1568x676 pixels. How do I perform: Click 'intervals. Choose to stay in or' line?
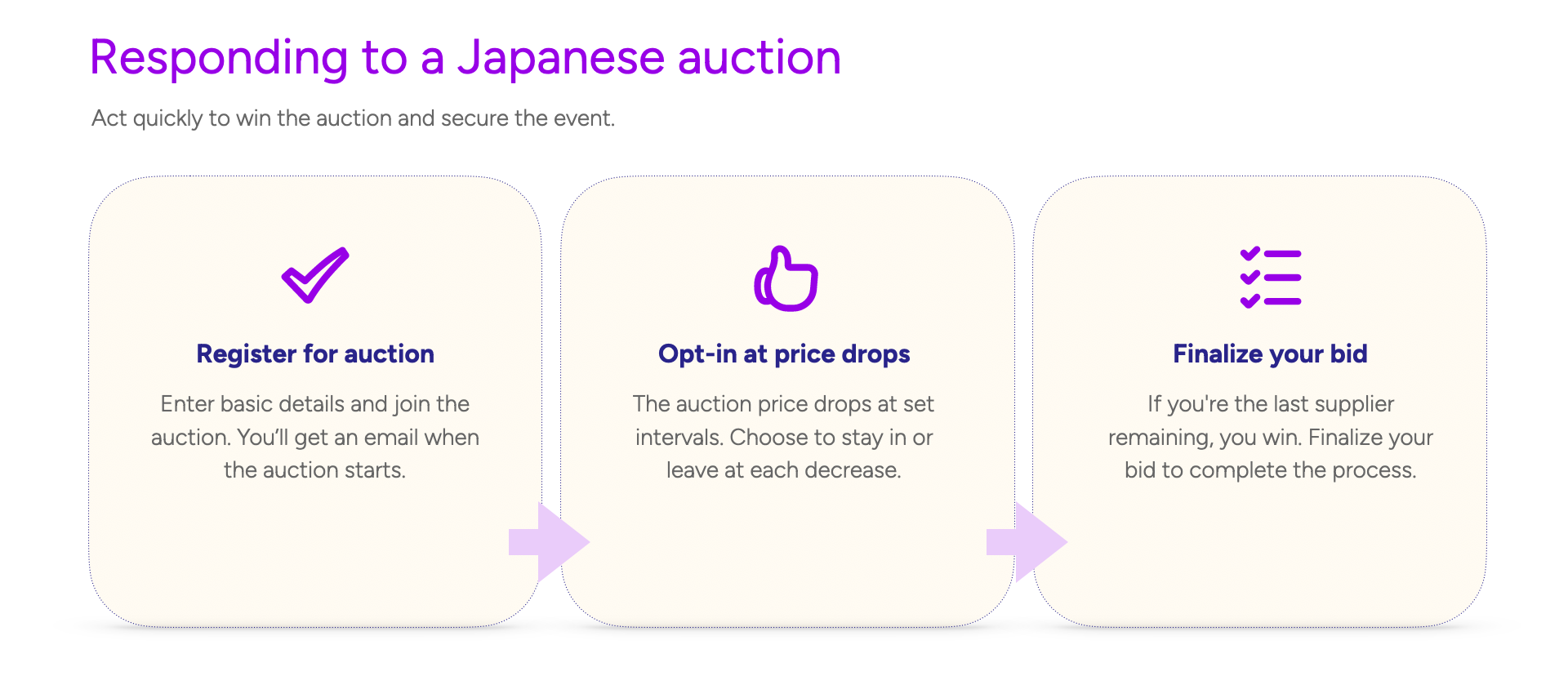(784, 438)
